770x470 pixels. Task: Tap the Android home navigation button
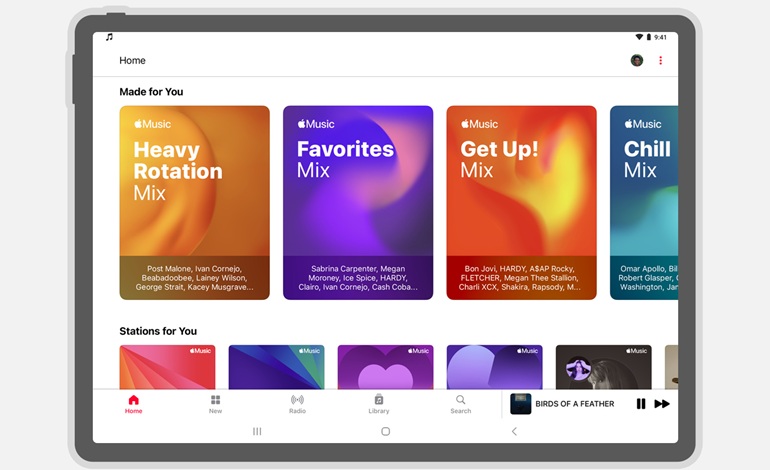[385, 431]
